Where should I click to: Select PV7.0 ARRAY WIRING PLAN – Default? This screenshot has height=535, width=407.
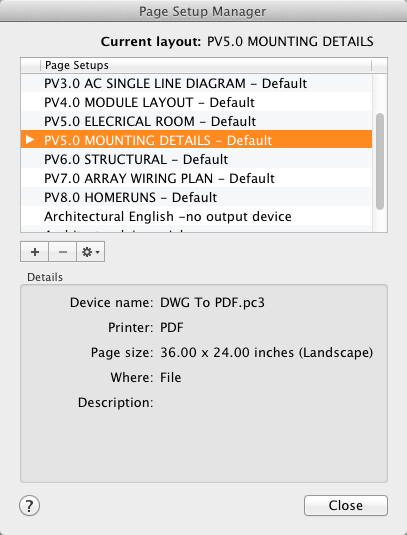(x=197, y=178)
